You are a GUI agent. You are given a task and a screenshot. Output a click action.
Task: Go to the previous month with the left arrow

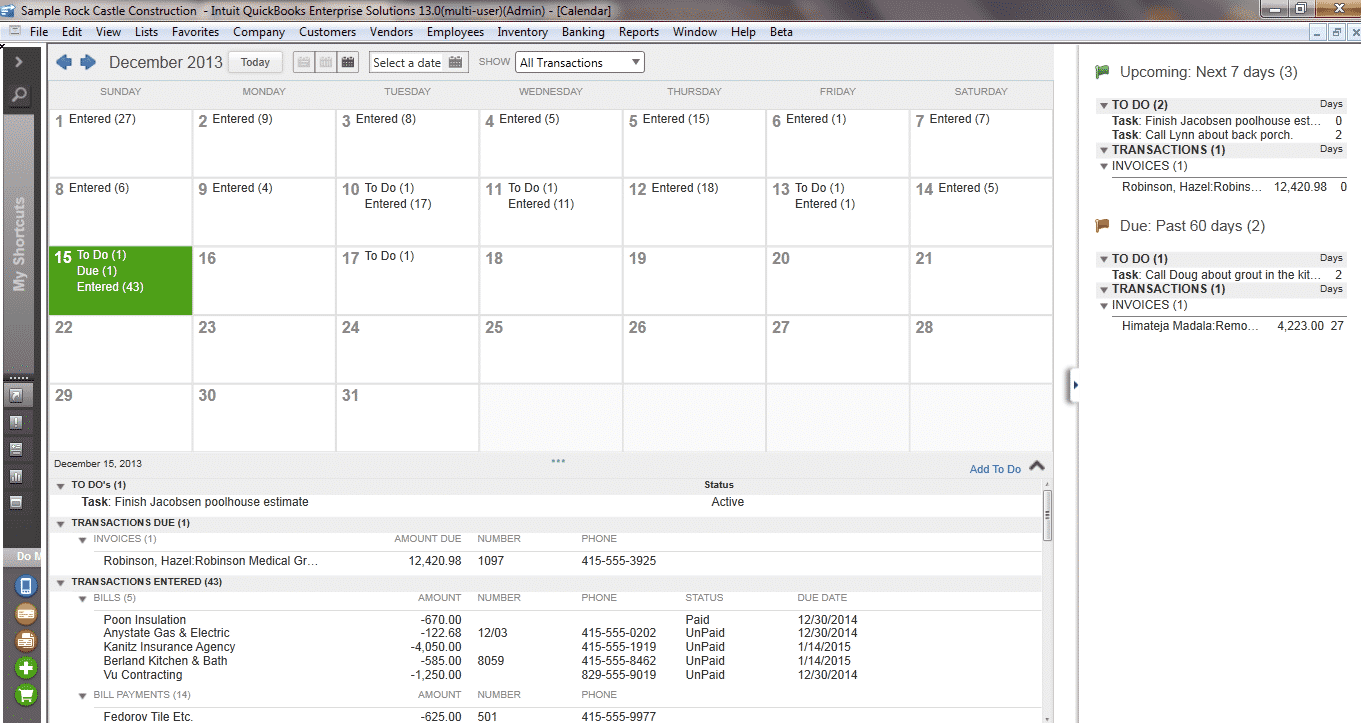point(64,62)
